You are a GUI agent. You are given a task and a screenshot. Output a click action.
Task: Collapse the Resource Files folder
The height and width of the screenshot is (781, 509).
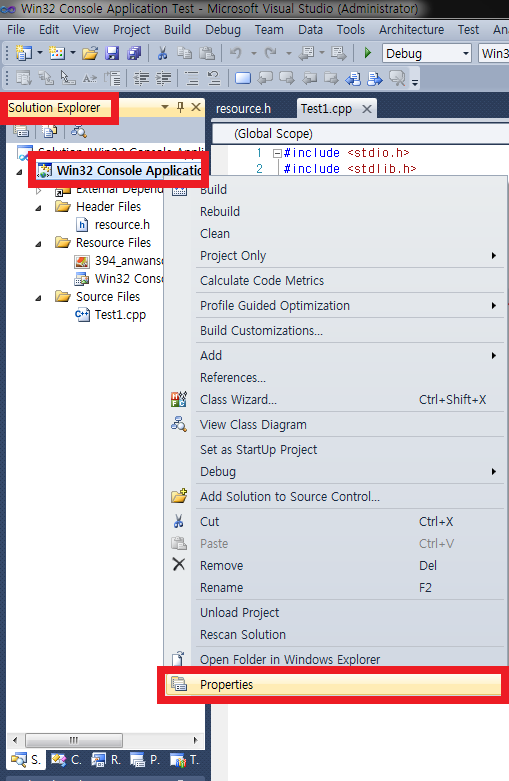[38, 244]
